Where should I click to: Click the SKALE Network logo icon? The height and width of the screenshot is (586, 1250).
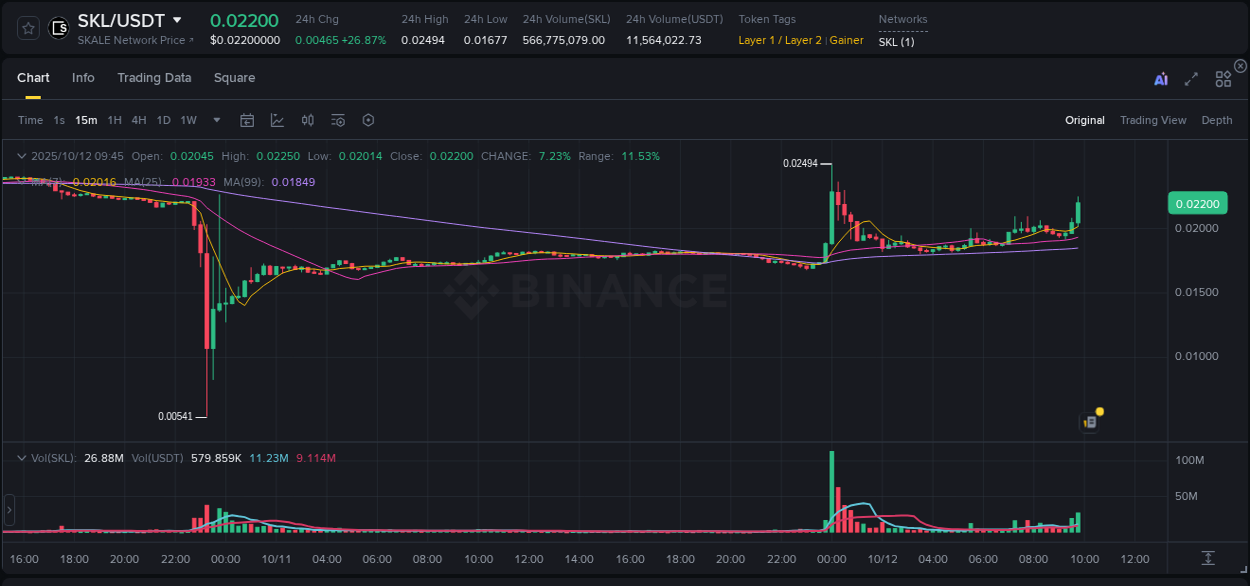click(58, 28)
